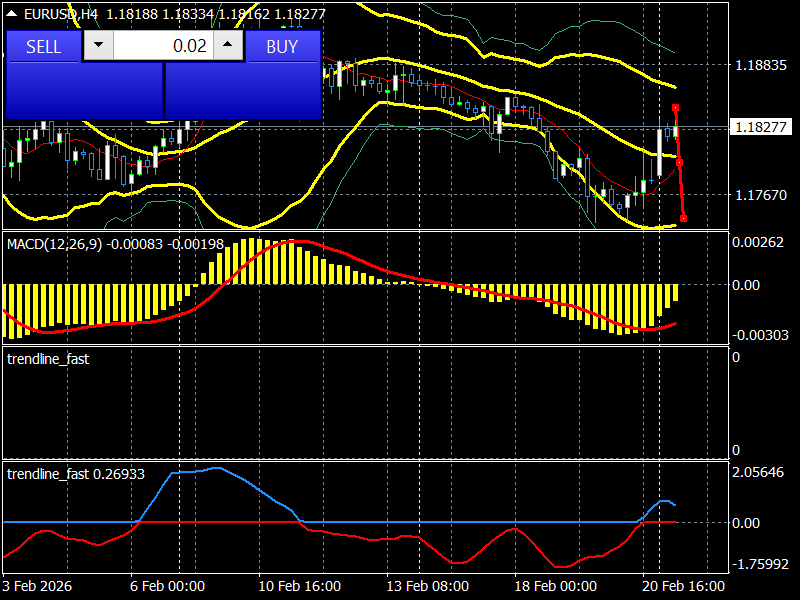This screenshot has height=600, width=800.
Task: Select red trendline top anchor point
Action: point(676,108)
